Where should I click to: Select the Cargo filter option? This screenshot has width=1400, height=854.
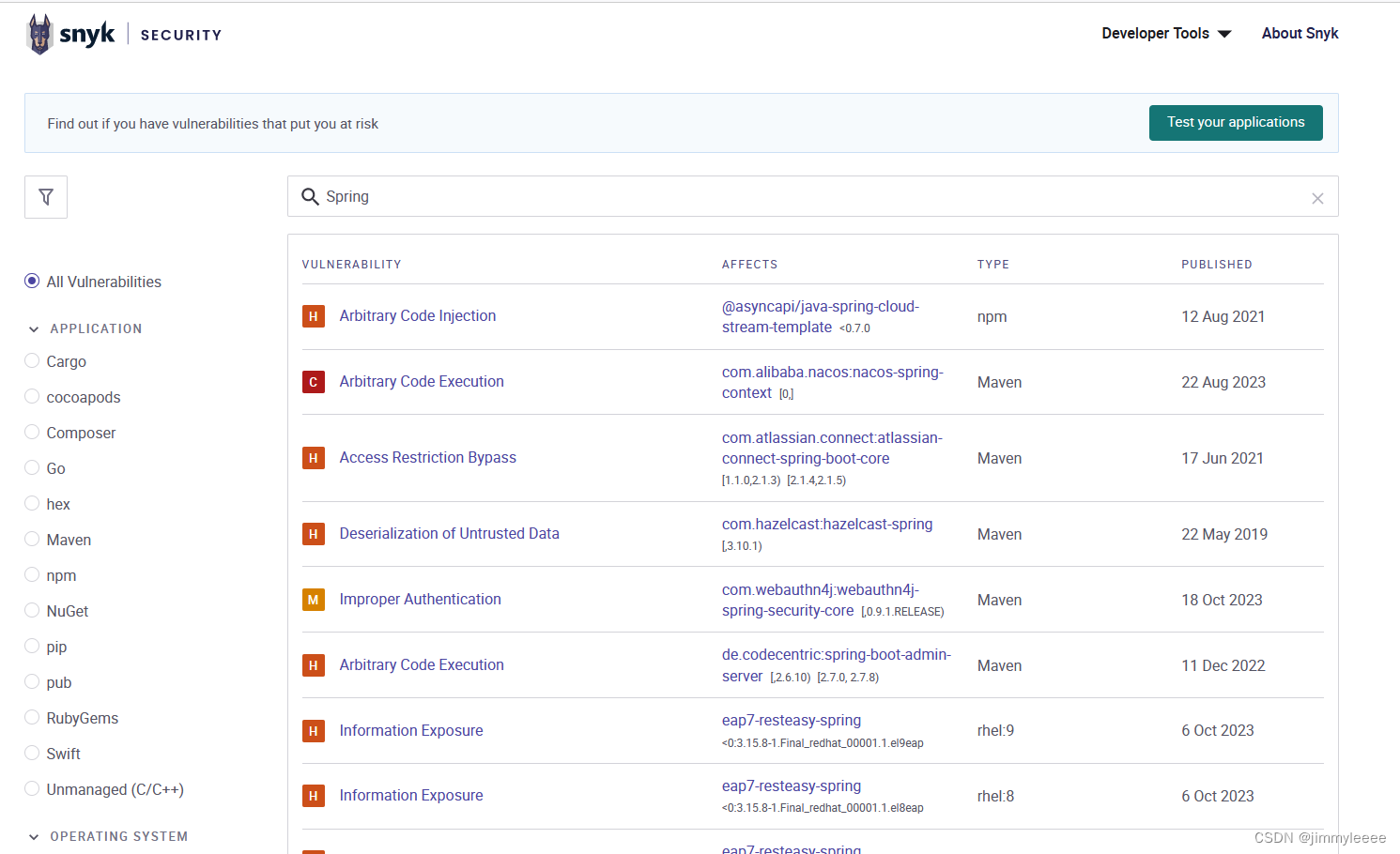[32, 361]
